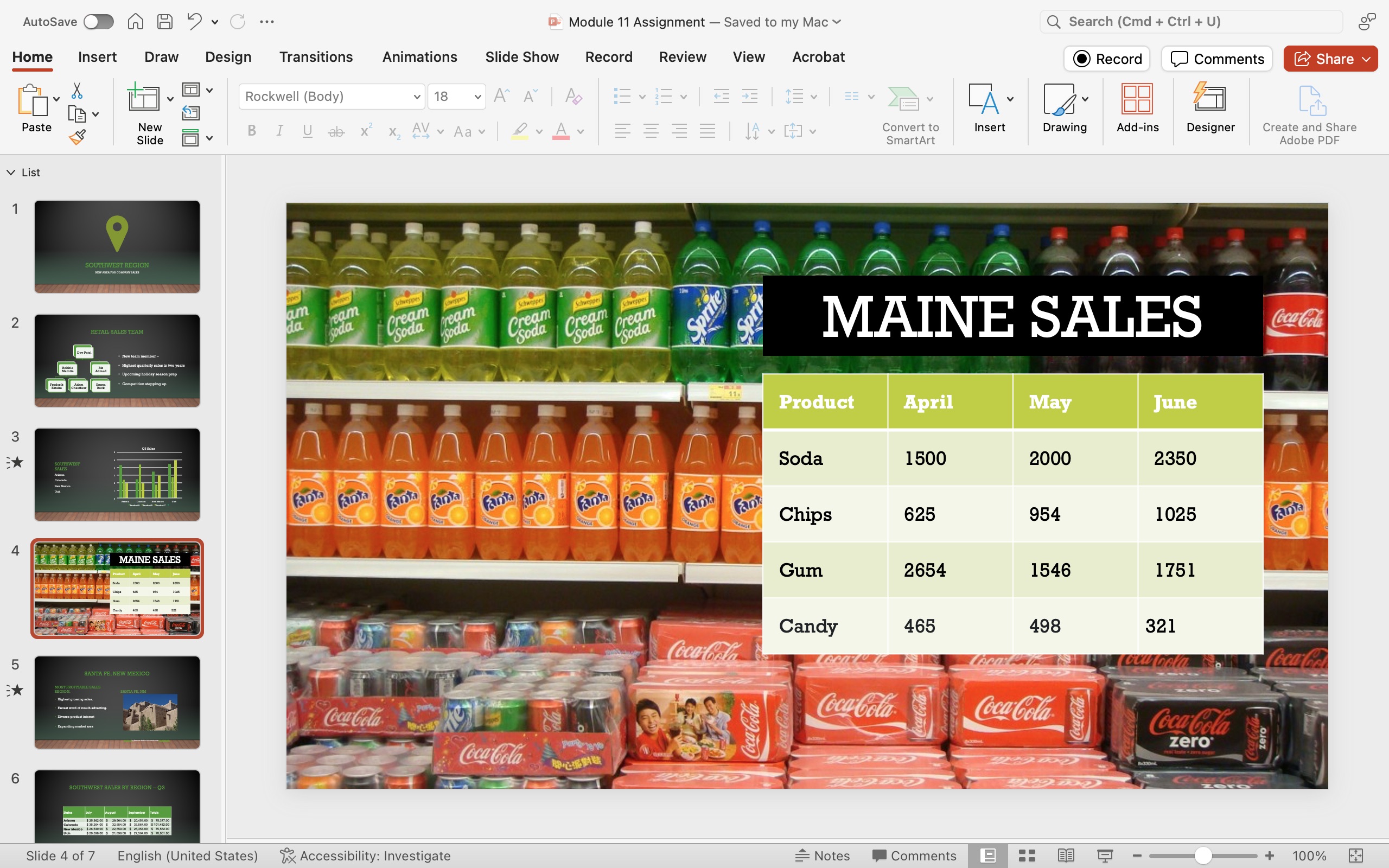1389x868 pixels.
Task: Toggle Strikethrough formatting
Action: (x=336, y=131)
